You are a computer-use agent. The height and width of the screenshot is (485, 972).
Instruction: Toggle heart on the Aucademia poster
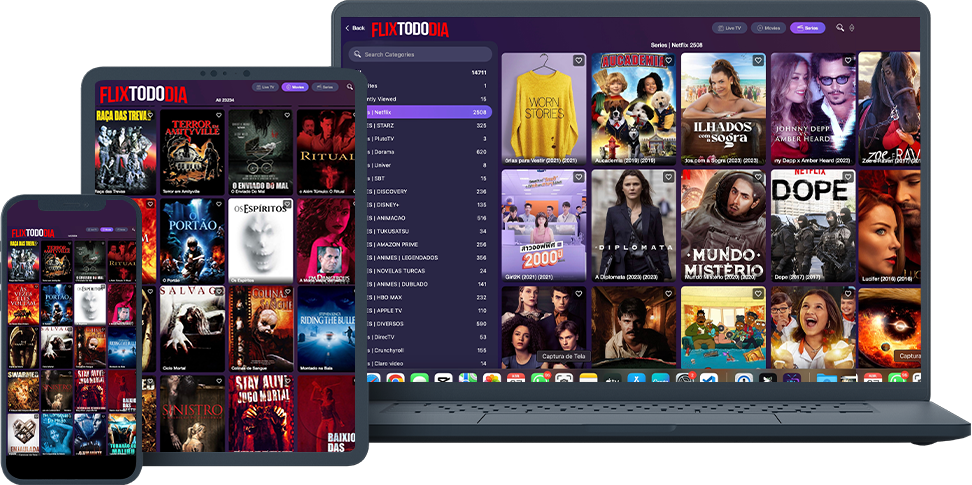(668, 61)
